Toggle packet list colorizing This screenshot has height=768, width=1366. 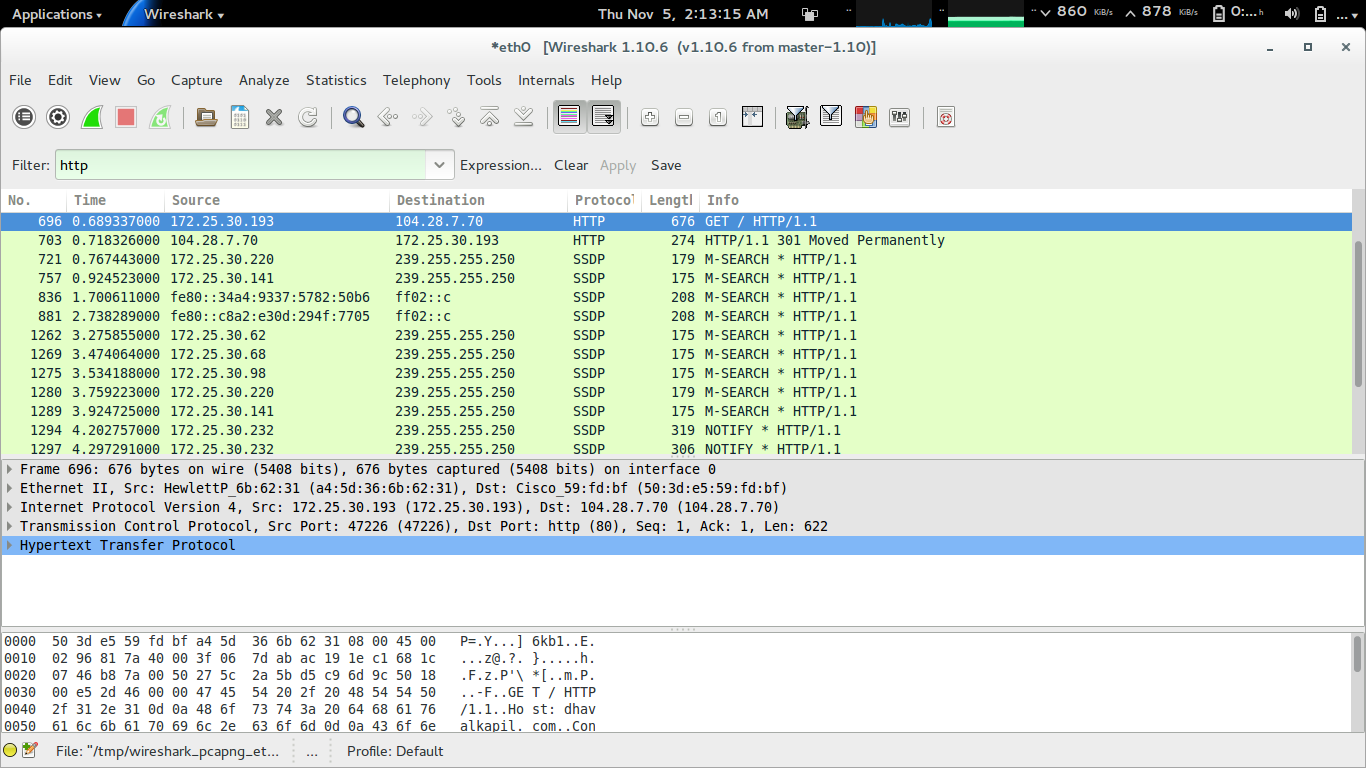[x=570, y=117]
